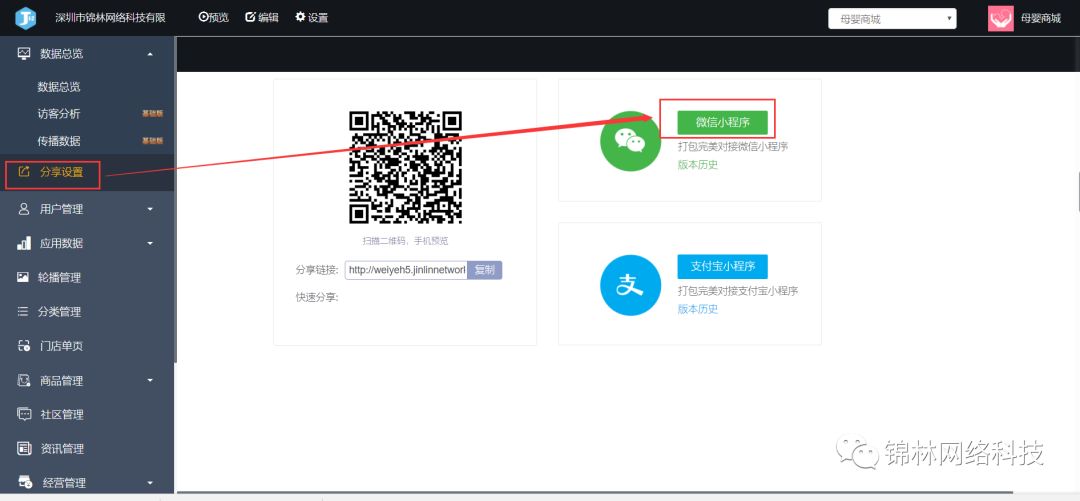Expand the 商品管理 section arrow
This screenshot has height=501, width=1080.
(x=150, y=380)
